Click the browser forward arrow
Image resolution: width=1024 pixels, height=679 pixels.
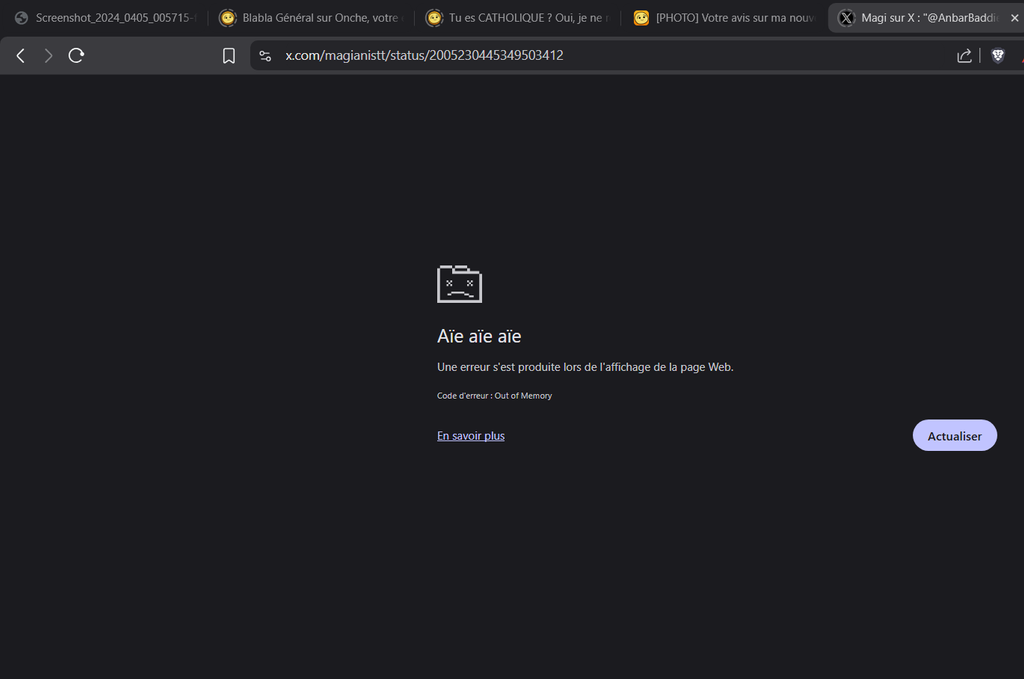tap(48, 56)
